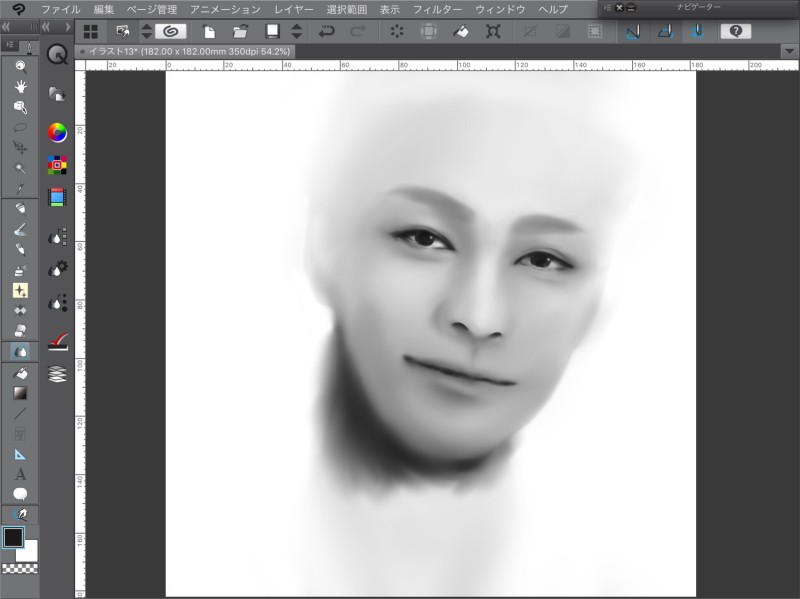
Task: Toggle Snap to Special Ruler
Action: tap(666, 32)
